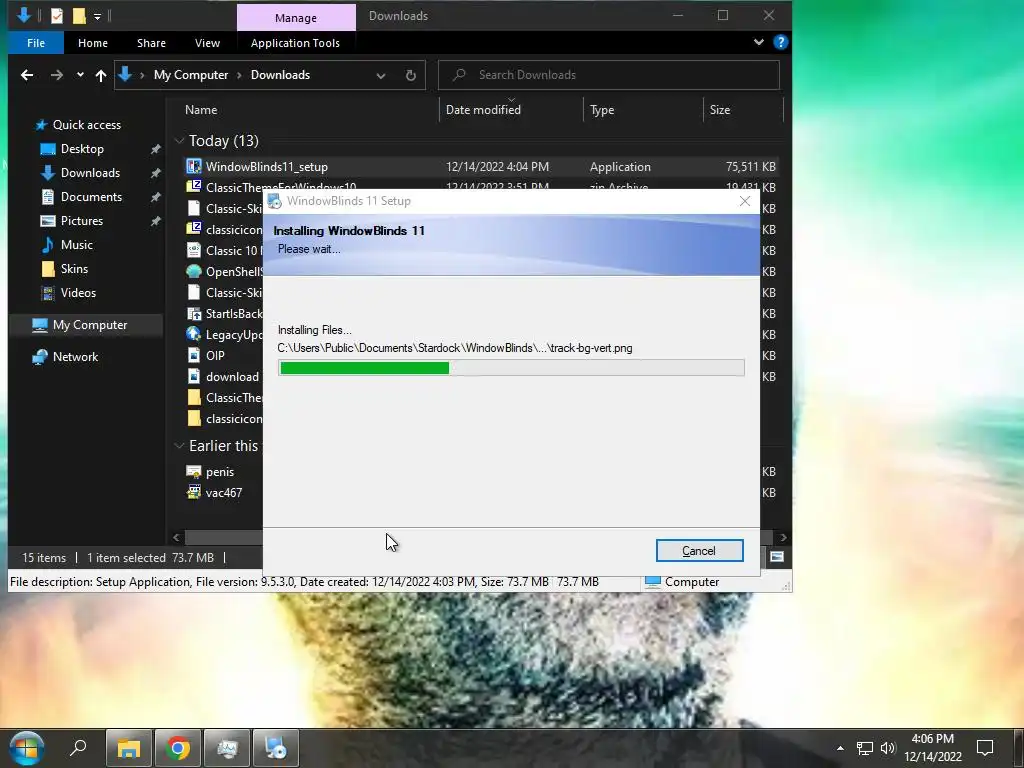Sort by the Date modified column
1024x768 pixels.
483,110
